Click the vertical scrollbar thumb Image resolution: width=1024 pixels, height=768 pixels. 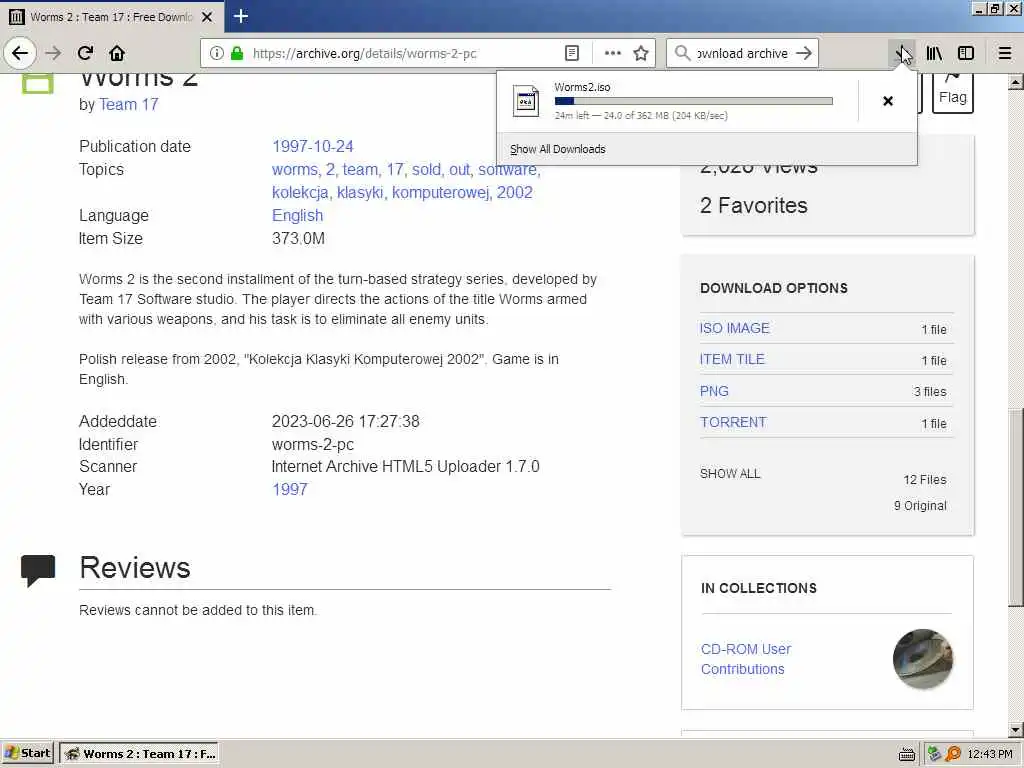pos(1016,508)
